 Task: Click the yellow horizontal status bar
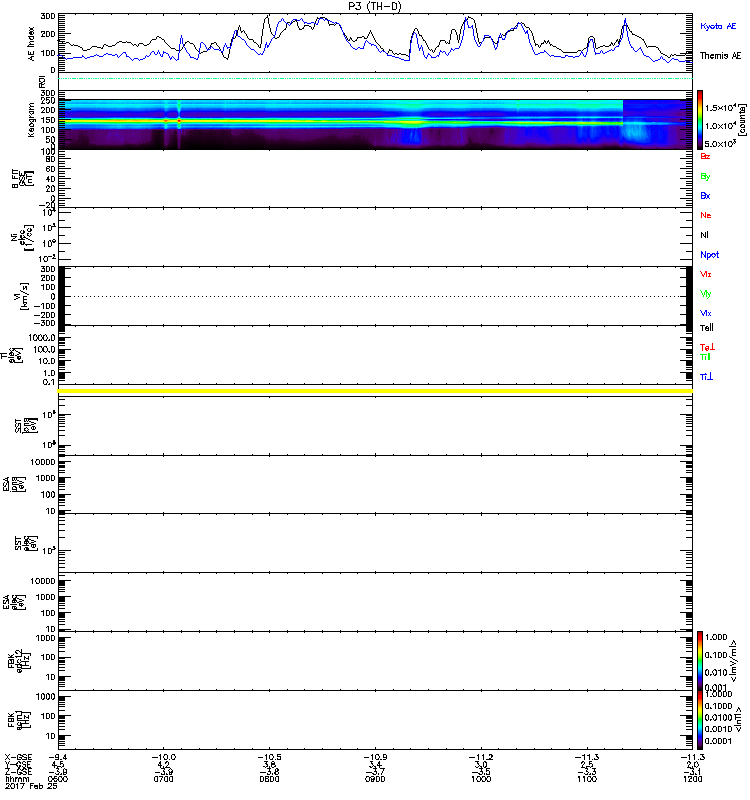tap(375, 391)
